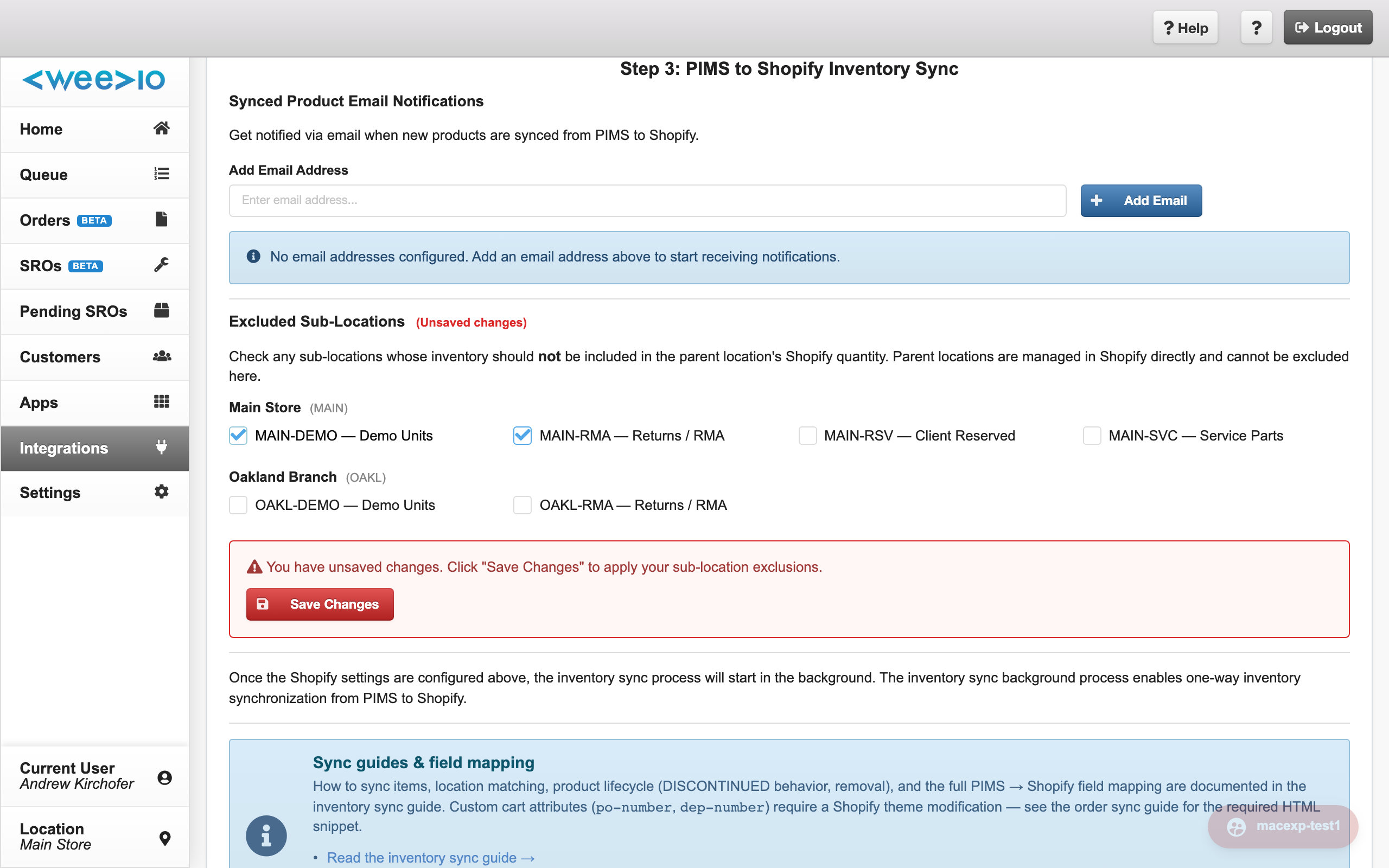Viewport: 1389px width, 868px height.
Task: Click the Synced Product Email Notifications heading
Action: point(356,101)
